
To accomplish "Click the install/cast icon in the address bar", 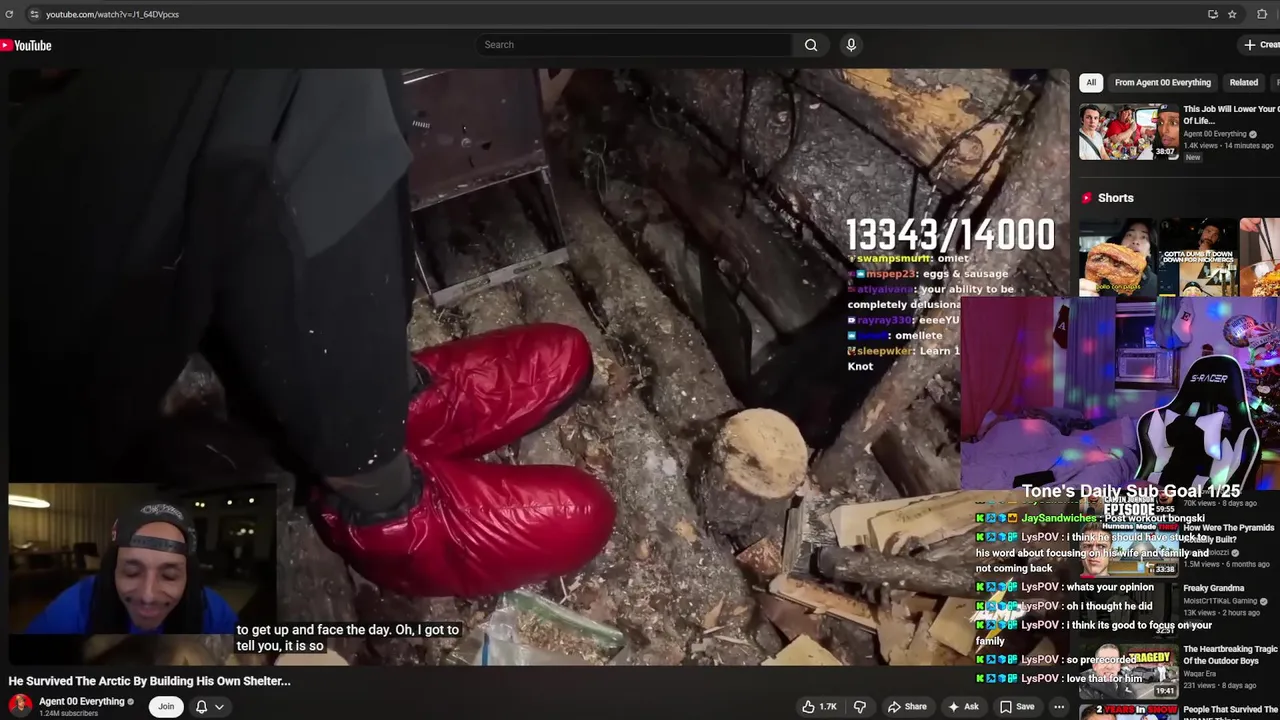I will click(x=1213, y=14).
